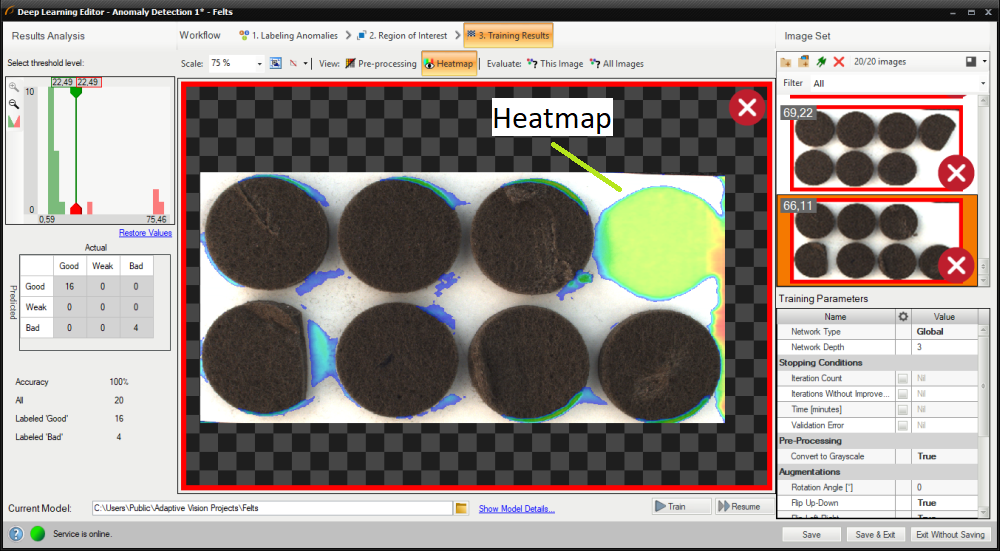Open help via the question mark icon

point(16,534)
